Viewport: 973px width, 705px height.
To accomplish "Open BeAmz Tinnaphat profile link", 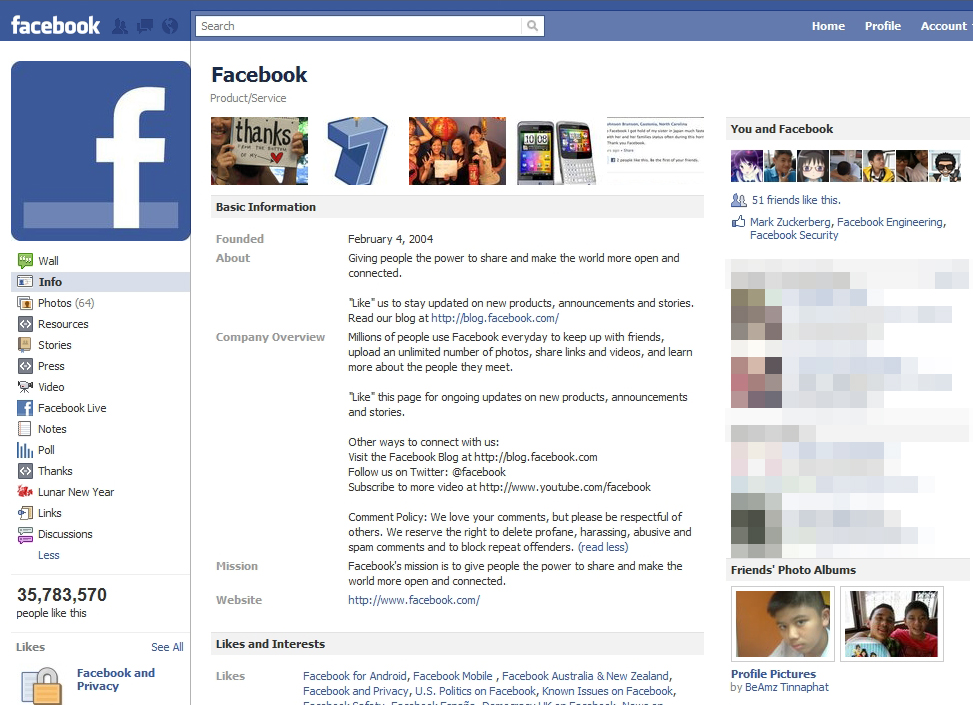I will (x=786, y=687).
